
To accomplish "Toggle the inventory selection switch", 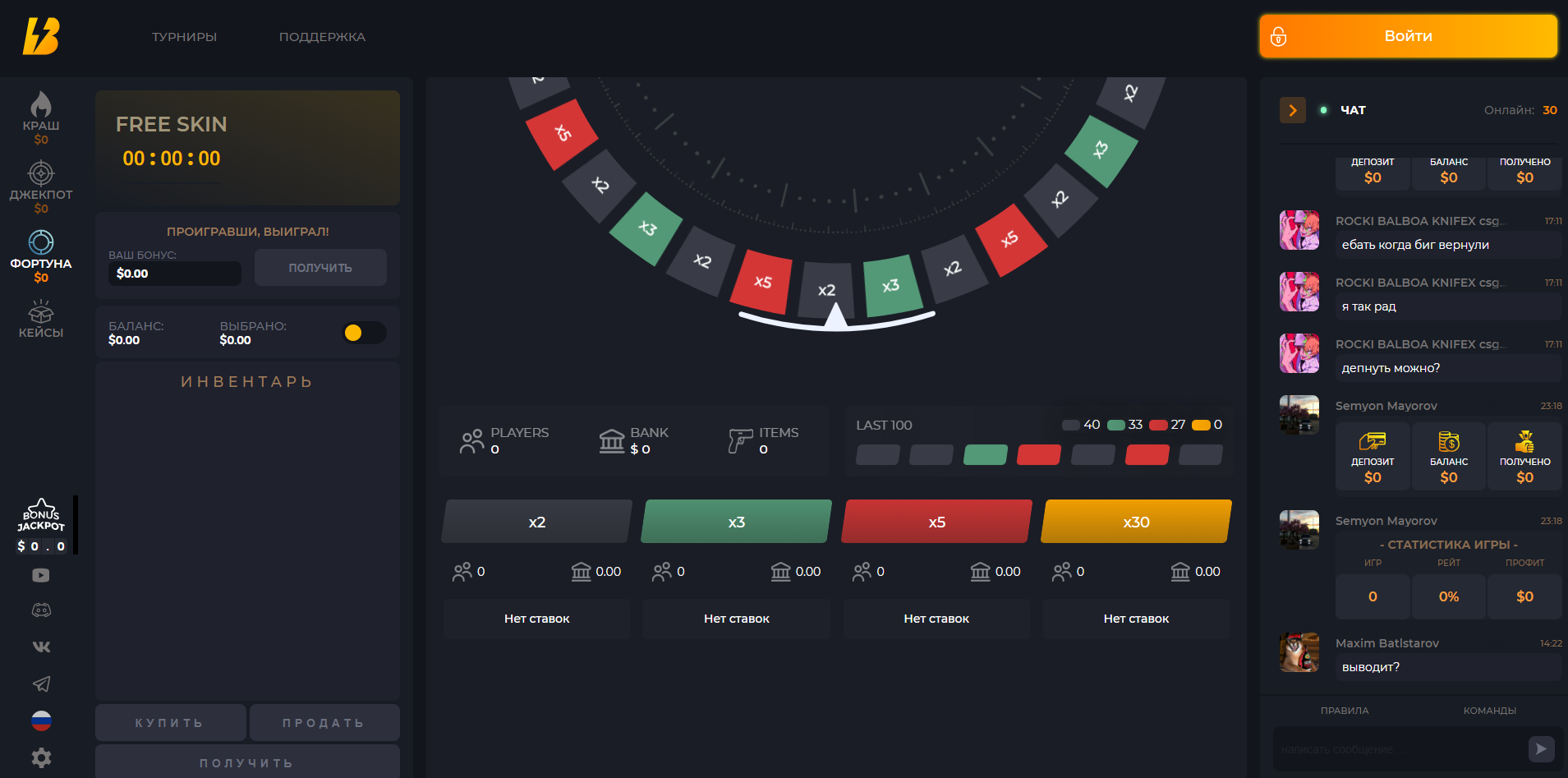I will [x=364, y=333].
